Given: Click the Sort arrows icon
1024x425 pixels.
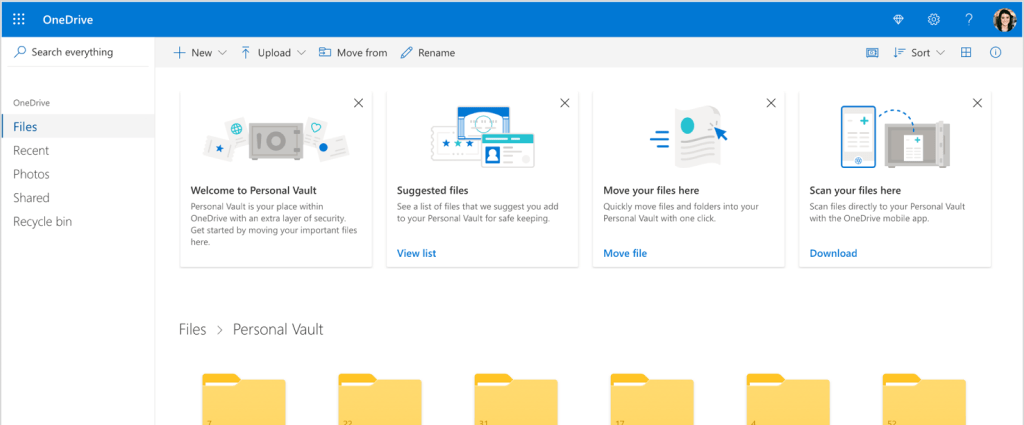Looking at the screenshot, I should (899, 53).
